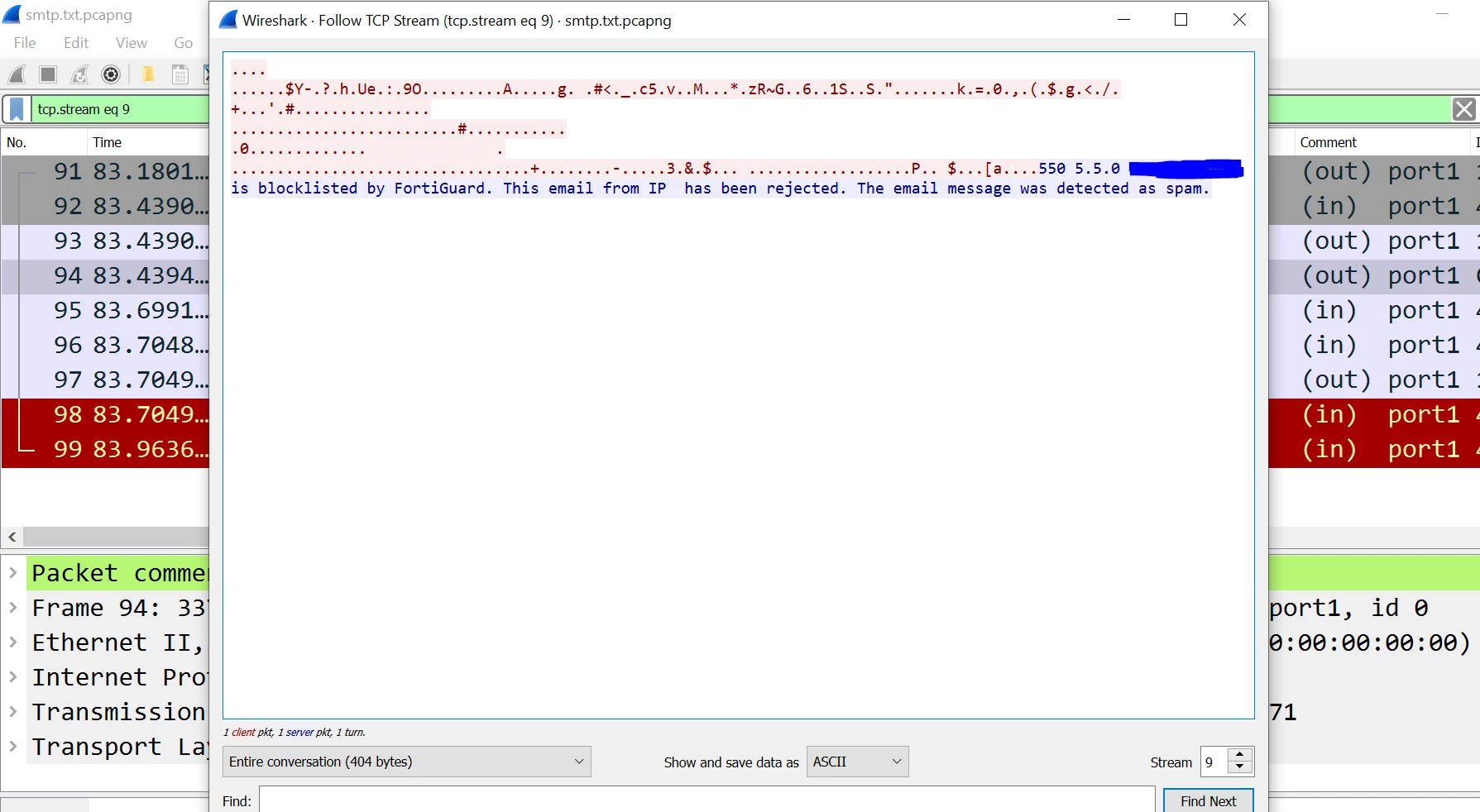
Task: Expand the Internet Protocol tree item
Action: point(13,676)
